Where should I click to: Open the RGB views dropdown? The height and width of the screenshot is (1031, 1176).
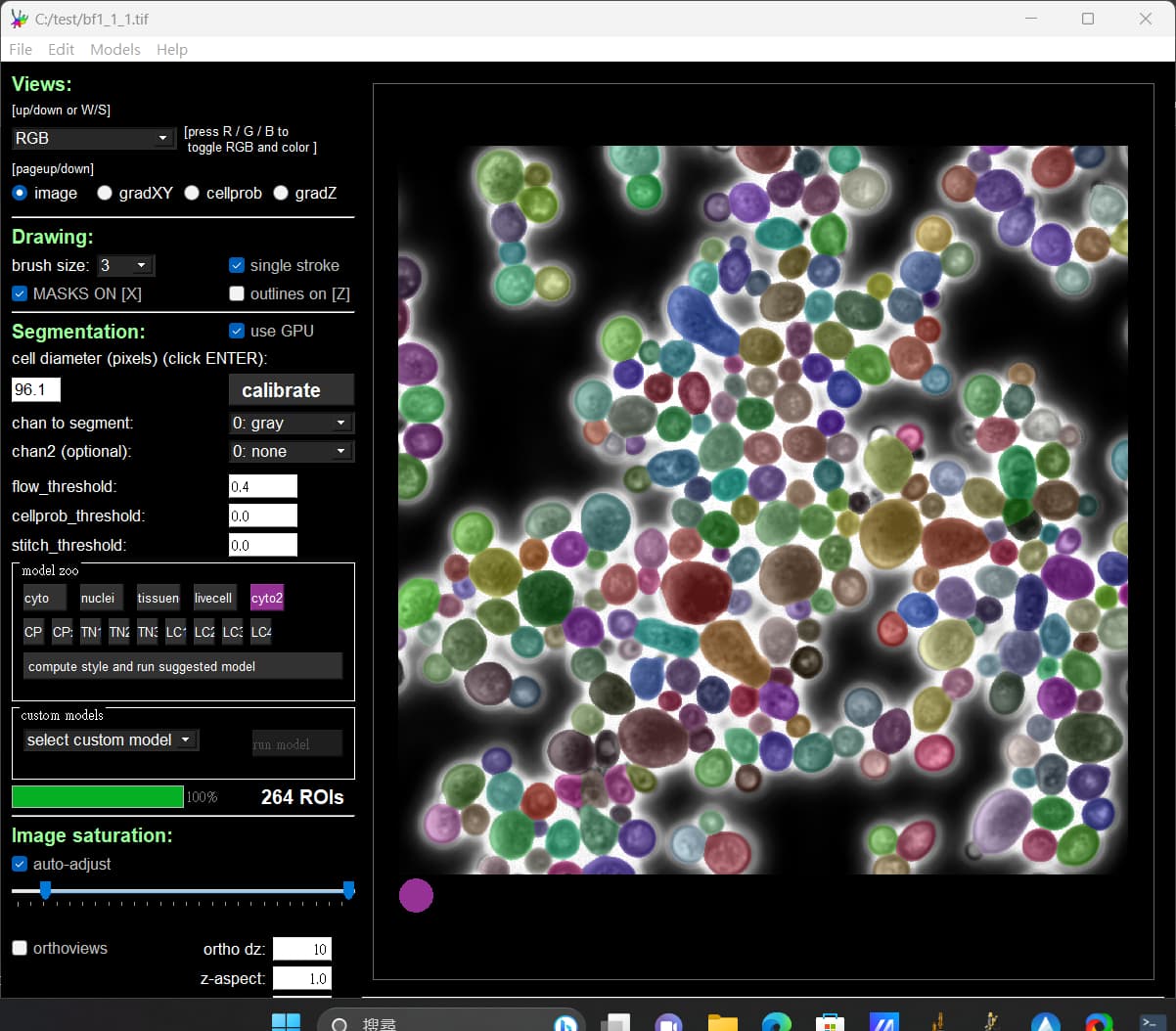pyautogui.click(x=93, y=138)
